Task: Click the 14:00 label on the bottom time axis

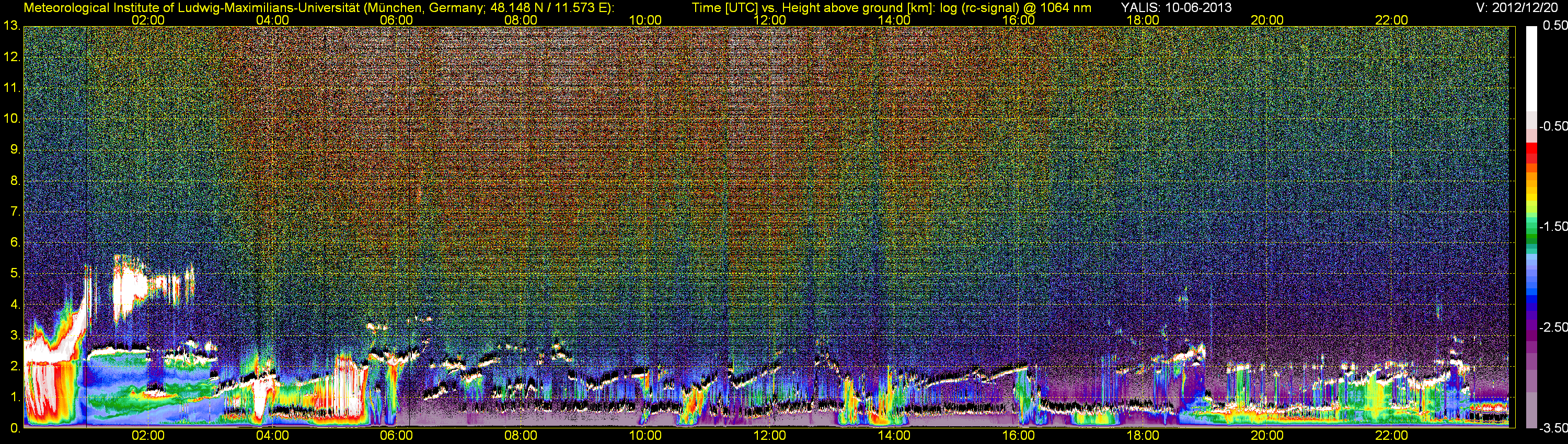Action: click(x=894, y=436)
